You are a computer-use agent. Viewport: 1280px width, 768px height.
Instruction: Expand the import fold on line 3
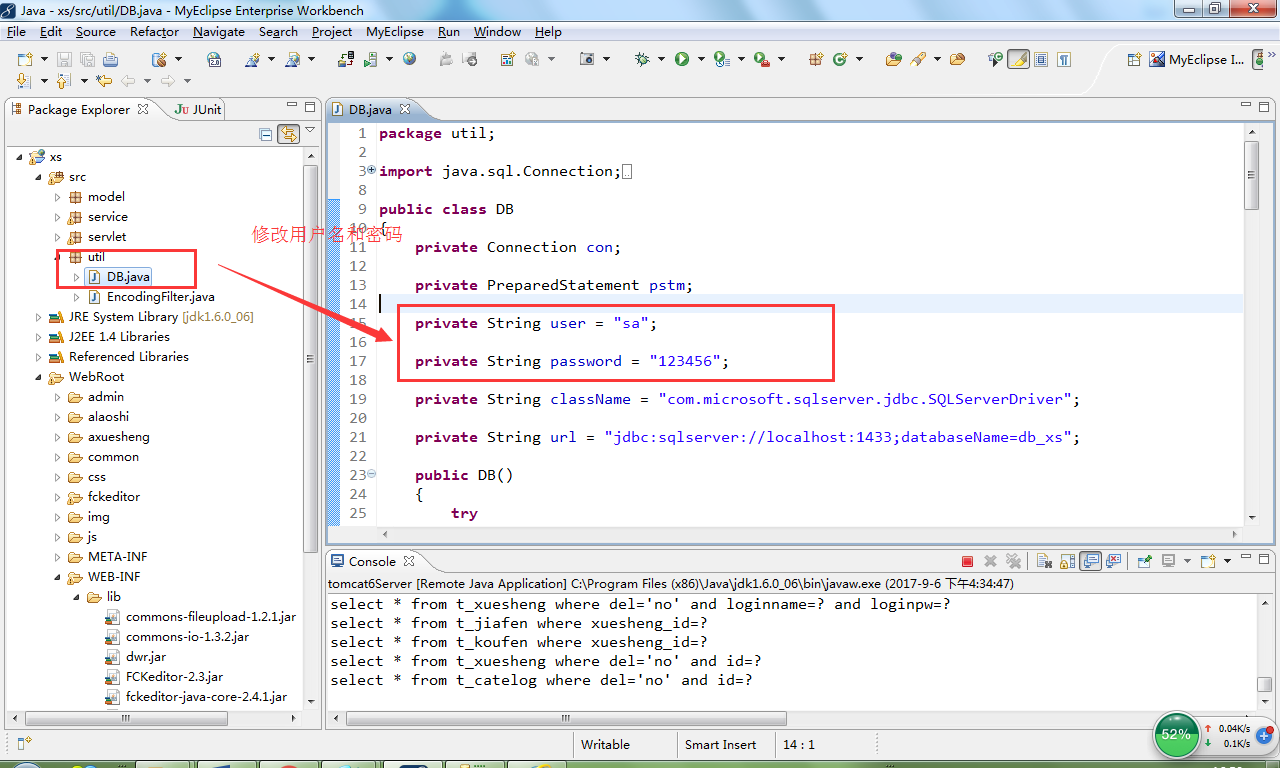[x=372, y=171]
